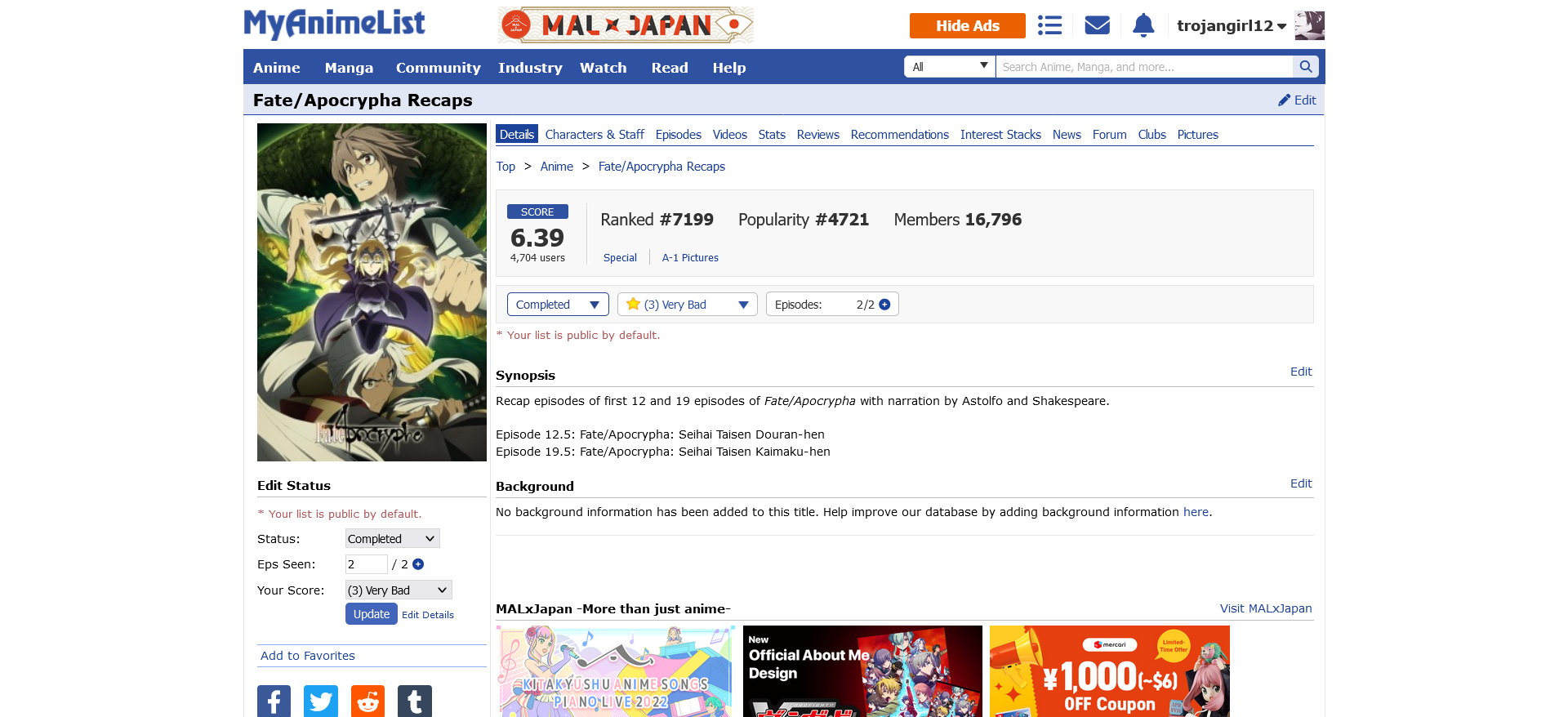Share on Twitter icon
1568x717 pixels.
(x=321, y=701)
